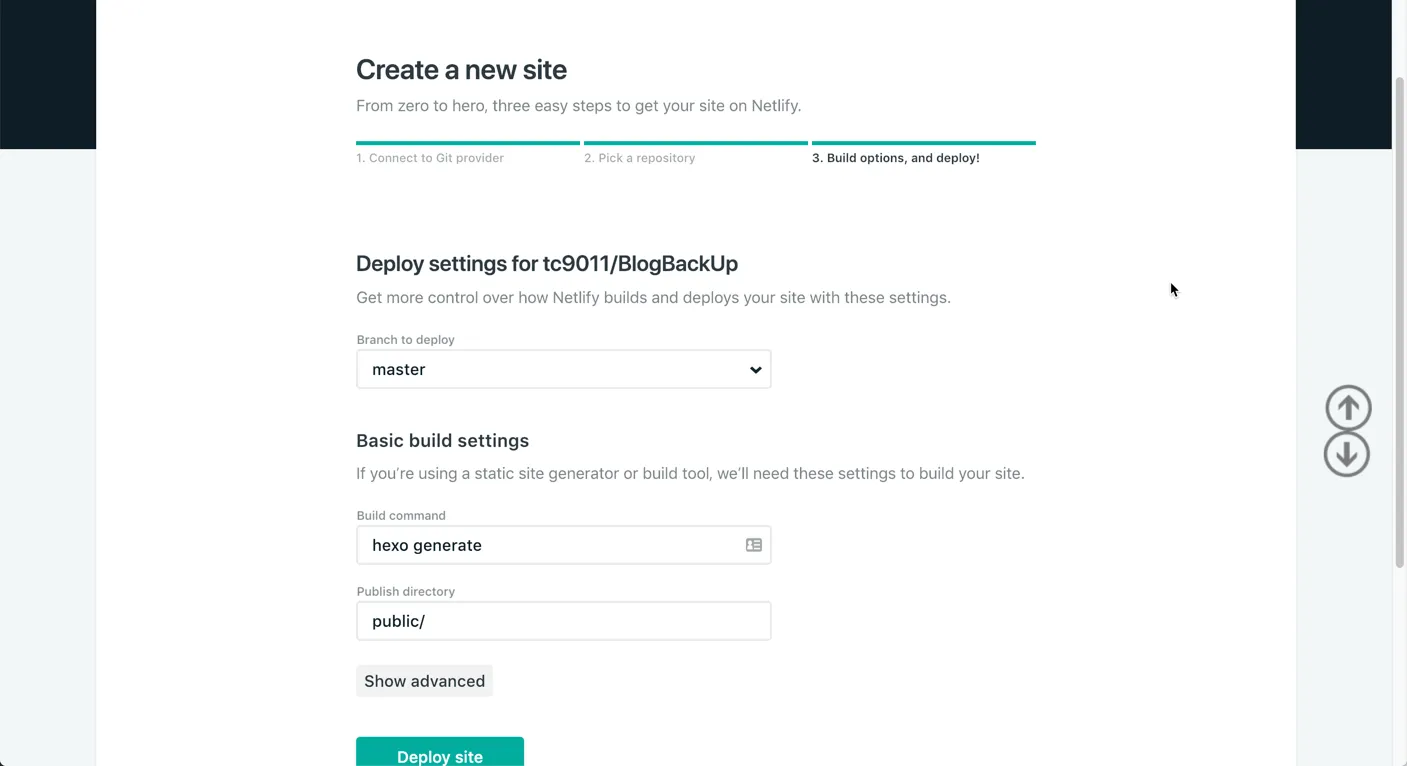Select step 3 Build options, and deploy!
The image size is (1407, 766).
(x=895, y=158)
